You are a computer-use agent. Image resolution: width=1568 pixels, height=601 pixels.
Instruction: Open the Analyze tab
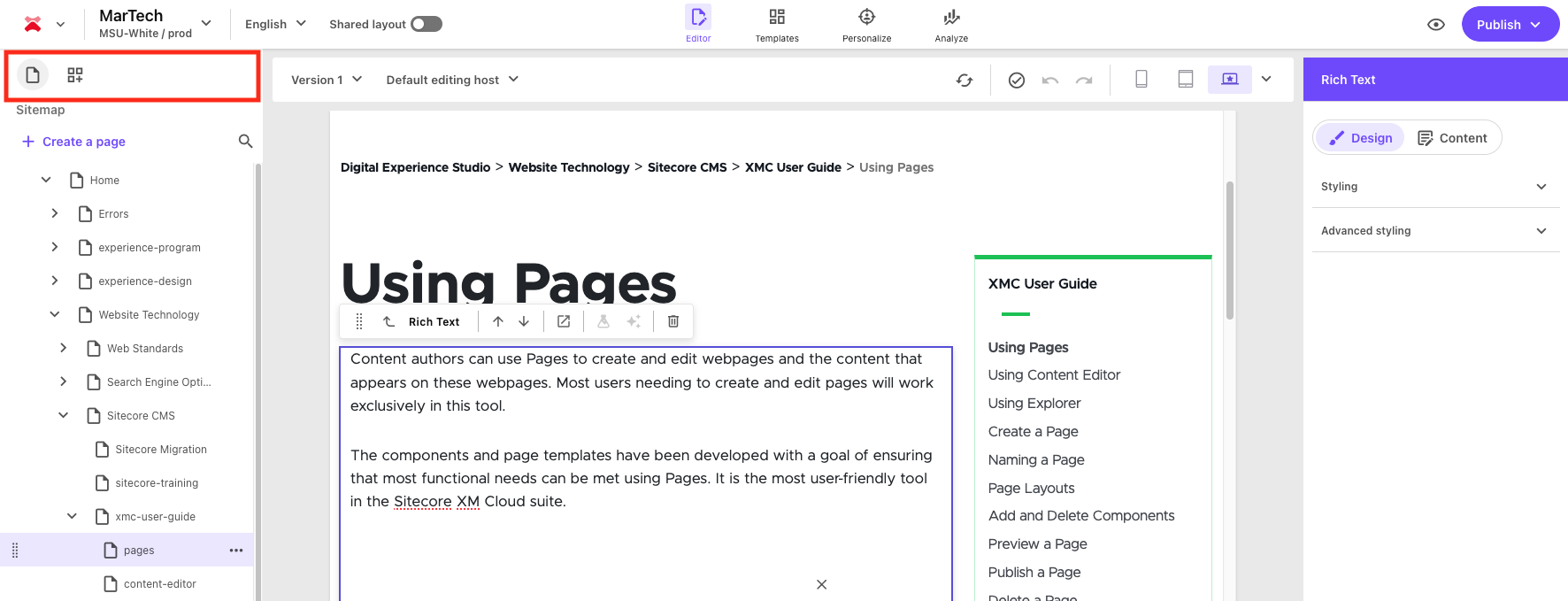pos(951,24)
